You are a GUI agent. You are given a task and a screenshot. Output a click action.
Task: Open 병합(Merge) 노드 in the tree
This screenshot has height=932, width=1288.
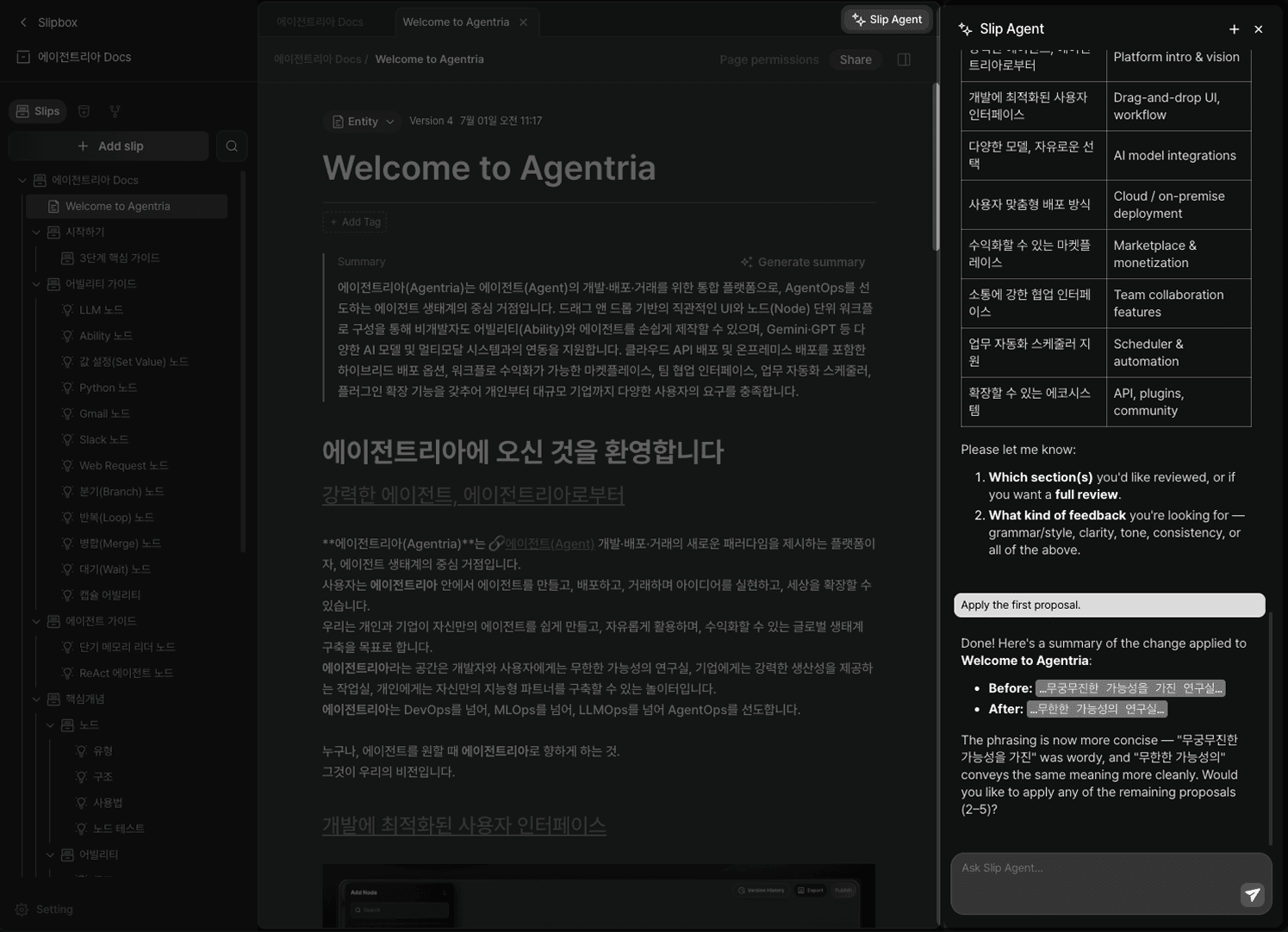point(120,544)
